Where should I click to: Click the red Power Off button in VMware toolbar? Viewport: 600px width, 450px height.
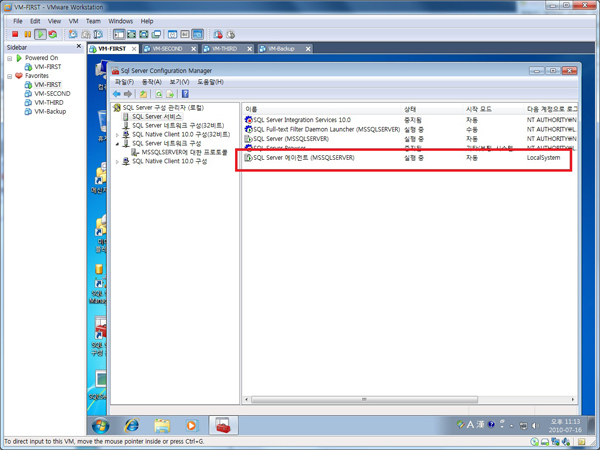[x=15, y=34]
